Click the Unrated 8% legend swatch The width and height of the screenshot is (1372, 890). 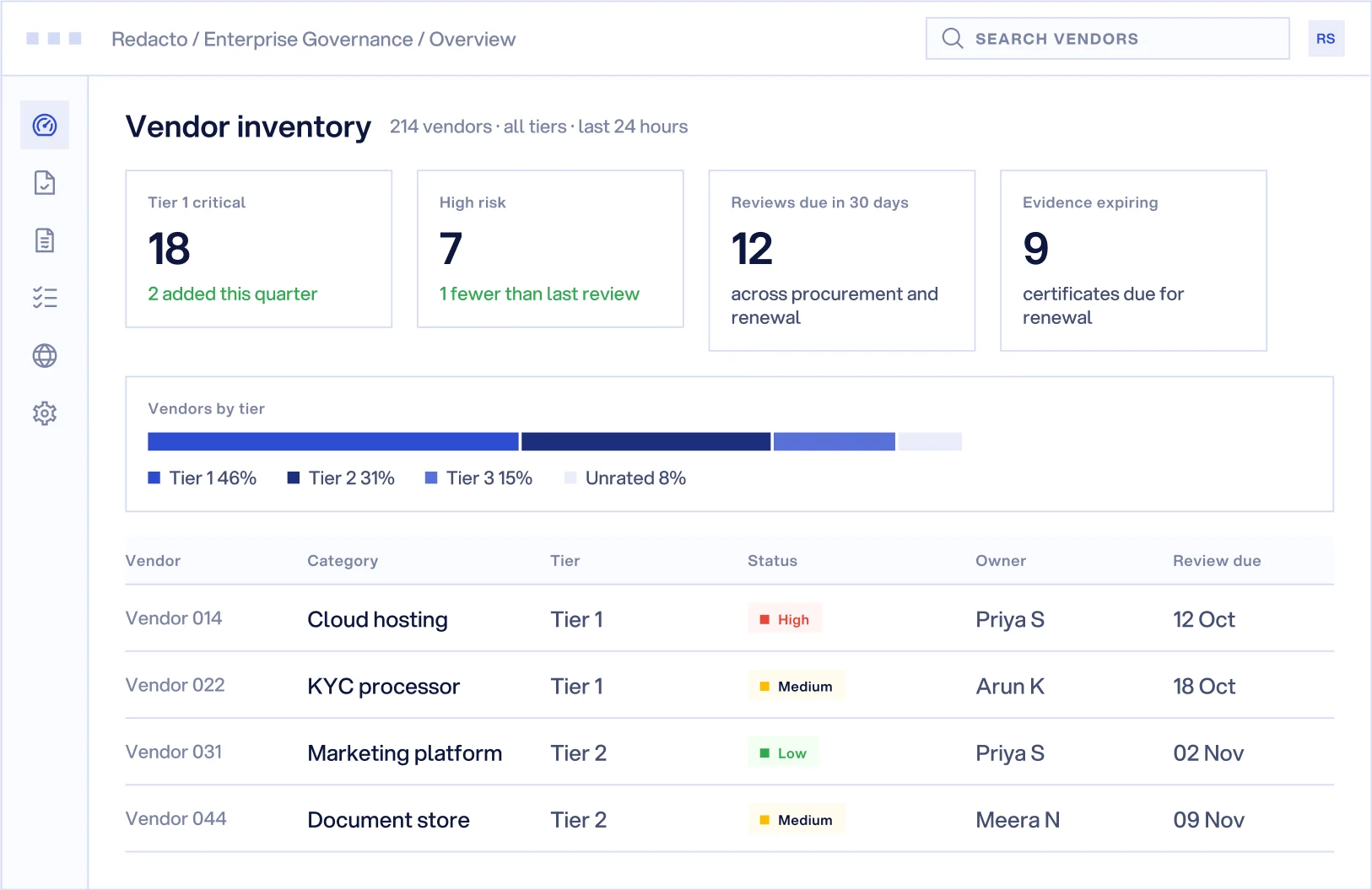(570, 478)
